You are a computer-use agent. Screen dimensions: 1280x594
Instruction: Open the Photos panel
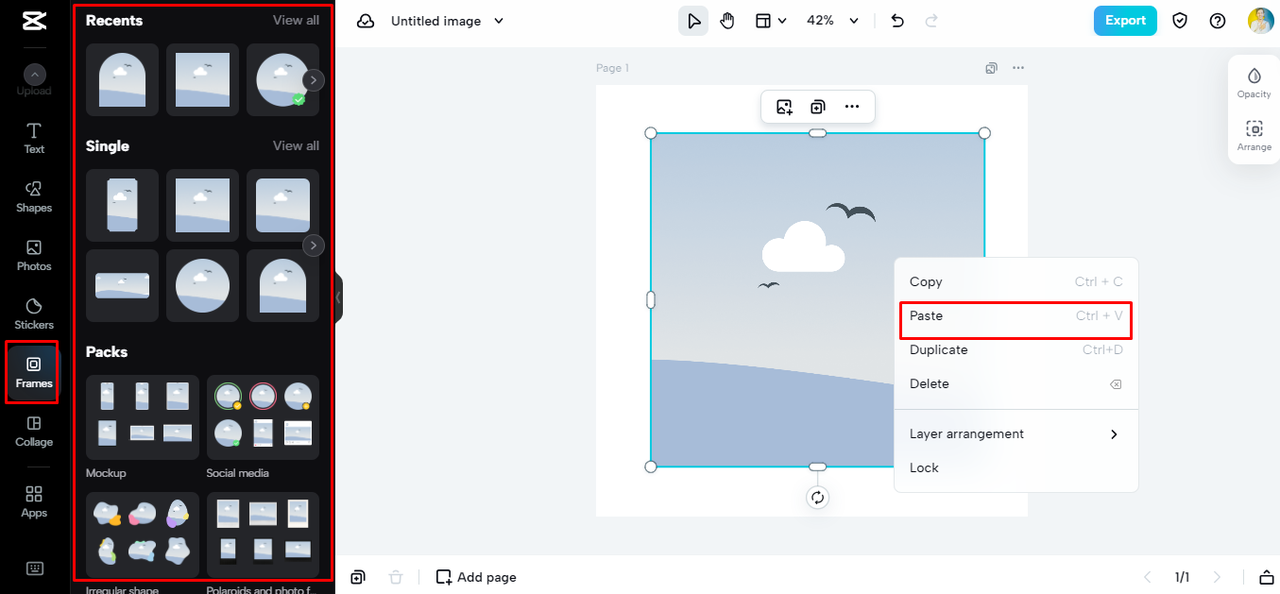pos(34,255)
